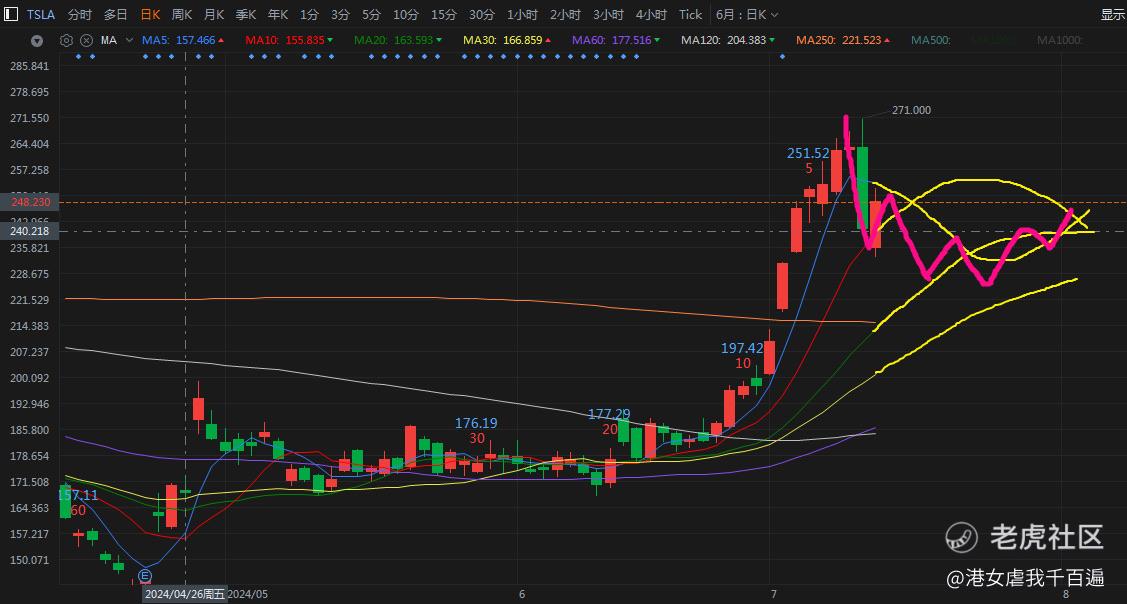1127x604 pixels.
Task: Select the 15分 fifteen-minute interval
Action: click(443, 14)
